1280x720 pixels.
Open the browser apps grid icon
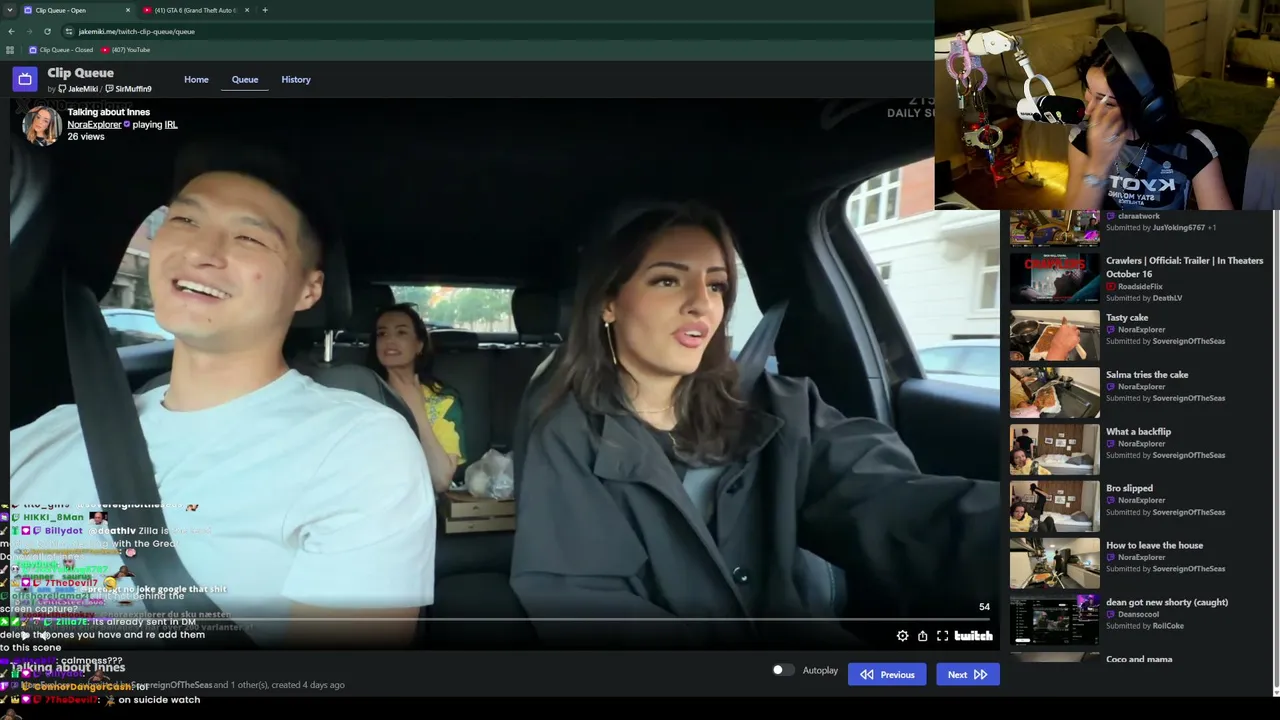click(10, 50)
